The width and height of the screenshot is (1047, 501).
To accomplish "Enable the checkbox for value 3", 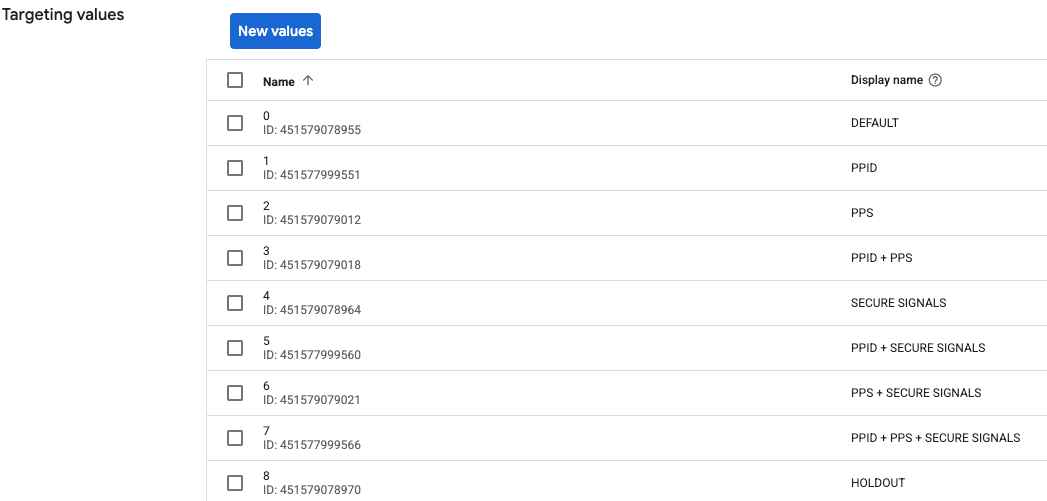I will click(x=235, y=258).
